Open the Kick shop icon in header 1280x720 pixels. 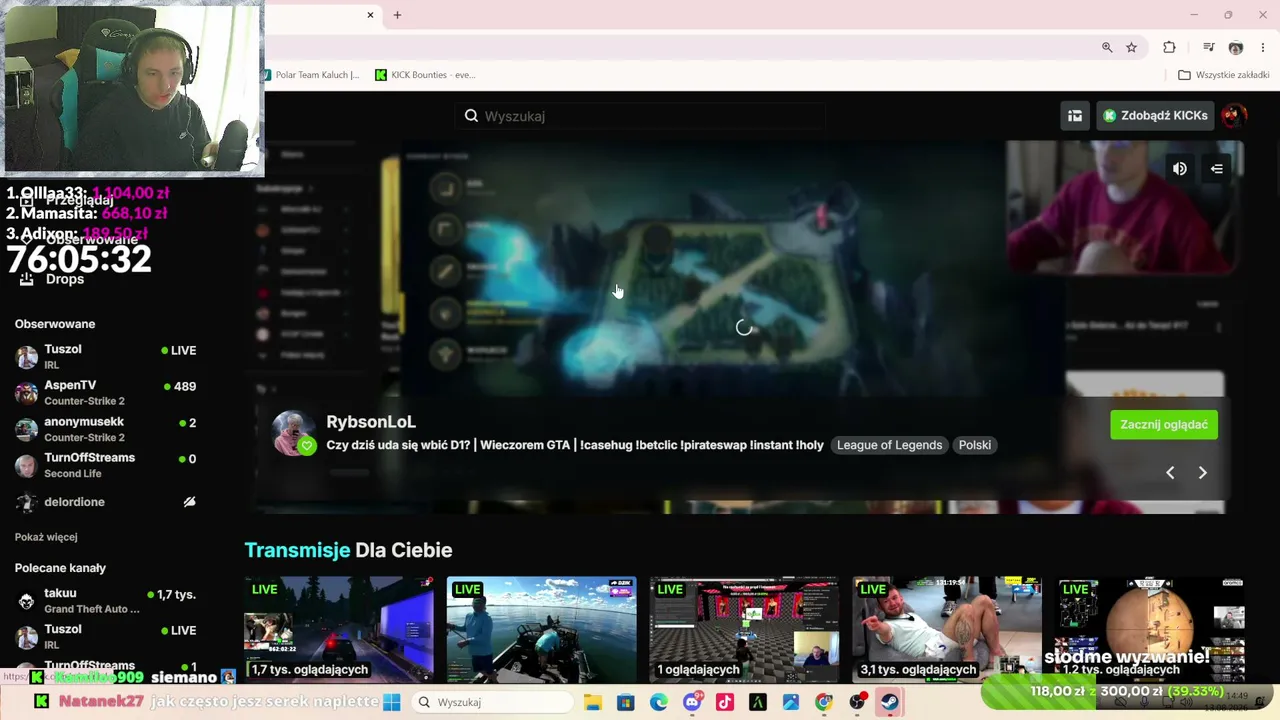(x=1075, y=116)
